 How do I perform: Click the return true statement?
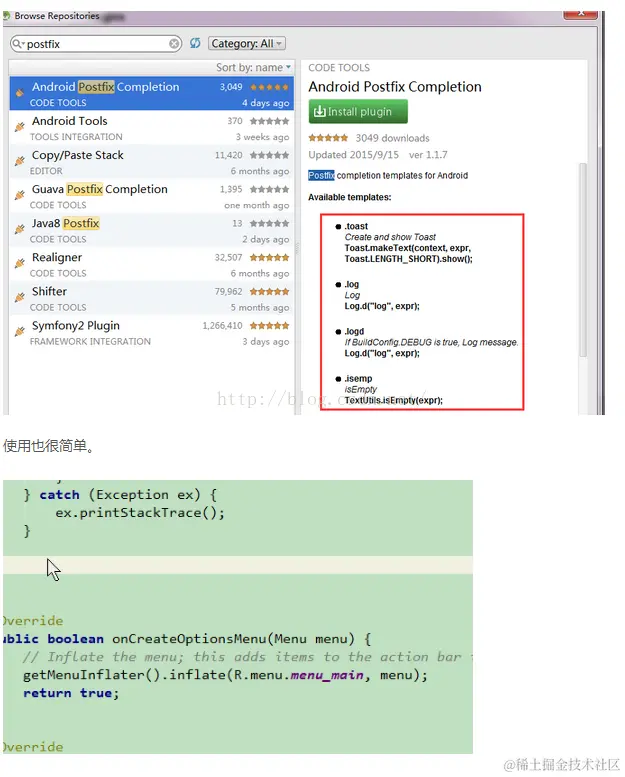[71, 693]
